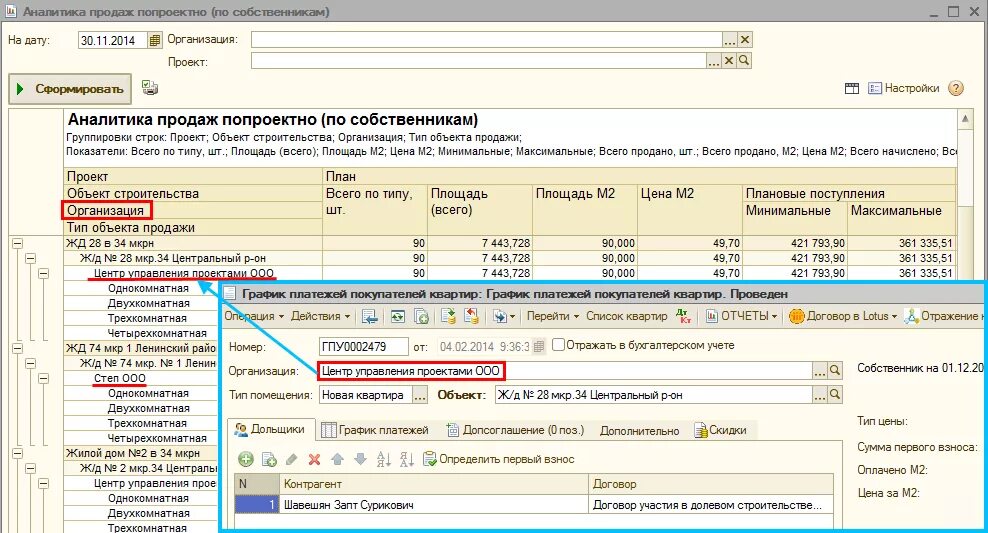This screenshot has width=988, height=533.
Task: Open the selection dialog for the Проект field
Action: coord(713,61)
